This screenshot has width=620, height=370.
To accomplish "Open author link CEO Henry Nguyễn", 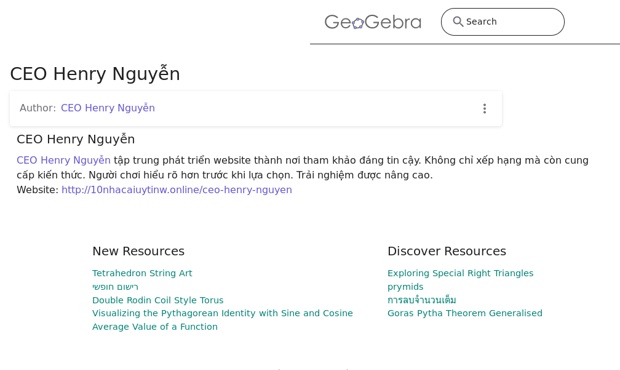I will pyautogui.click(x=108, y=108).
